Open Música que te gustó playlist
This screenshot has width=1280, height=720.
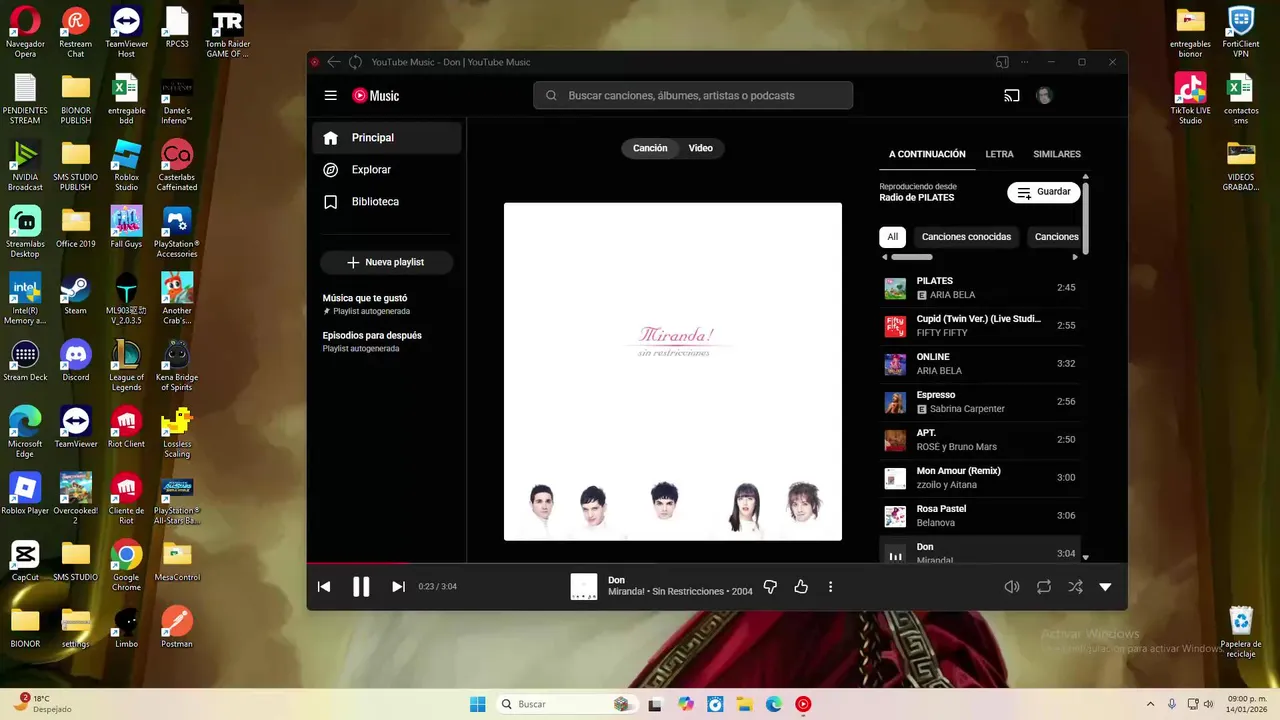pos(387,304)
